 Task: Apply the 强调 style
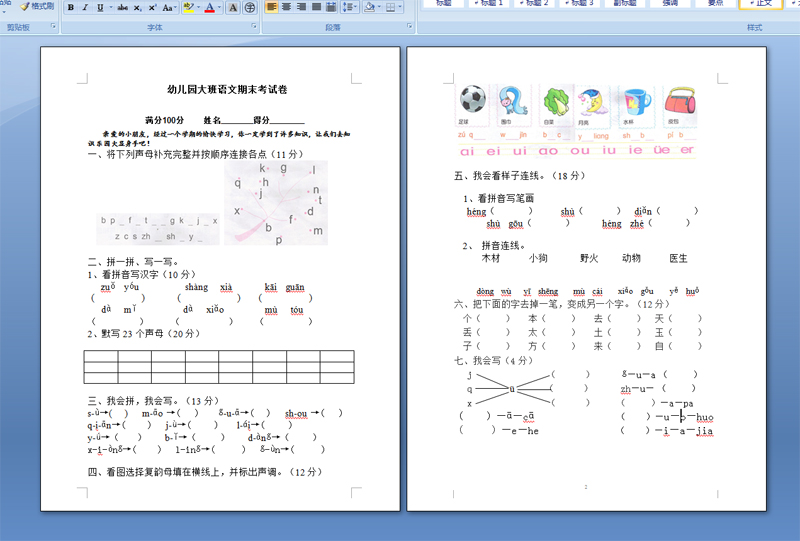pyautogui.click(x=670, y=3)
